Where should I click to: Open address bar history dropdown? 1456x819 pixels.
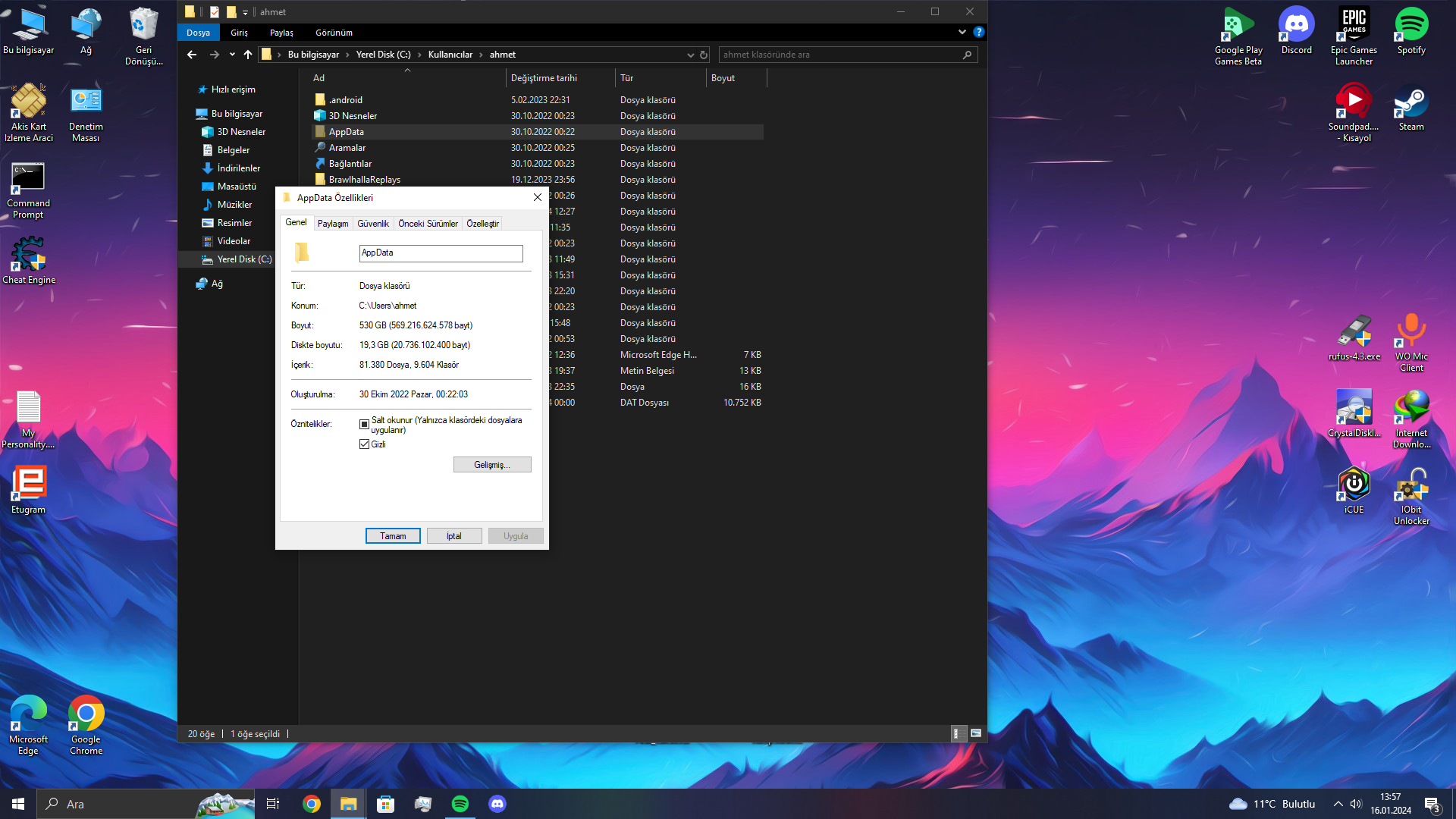(690, 55)
